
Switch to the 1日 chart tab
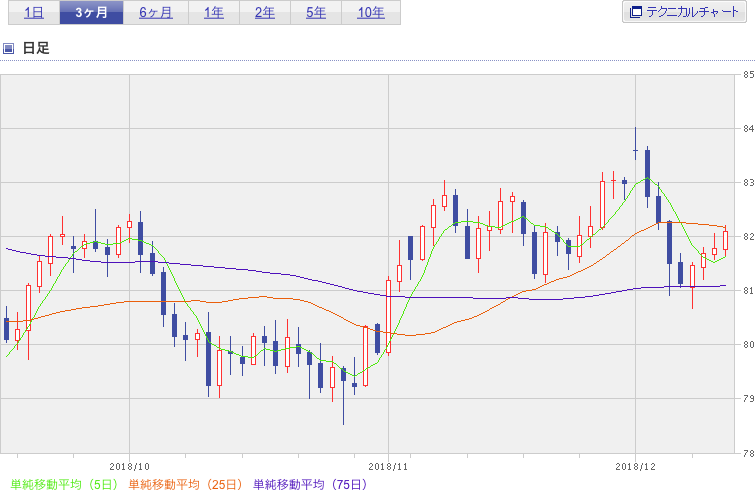(34, 13)
